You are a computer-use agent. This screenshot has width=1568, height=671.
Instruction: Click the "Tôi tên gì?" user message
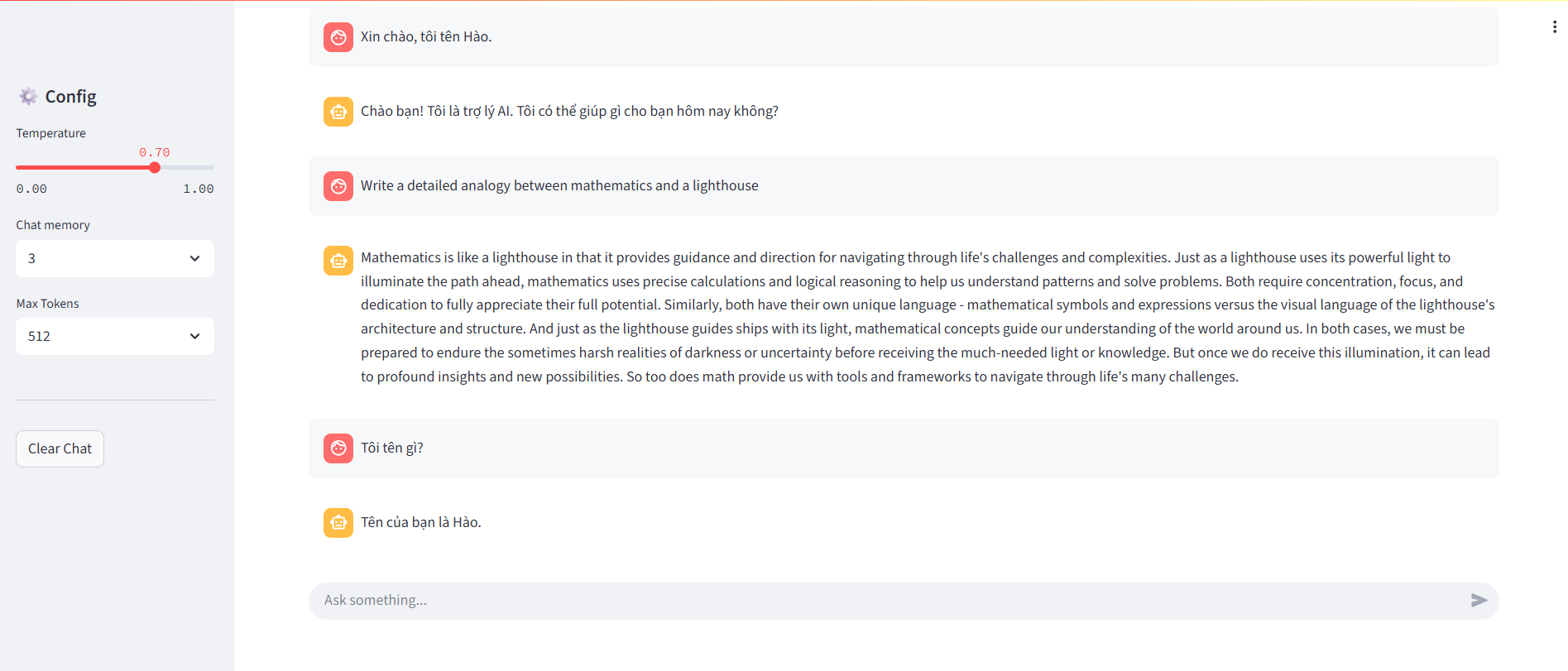[x=392, y=448]
